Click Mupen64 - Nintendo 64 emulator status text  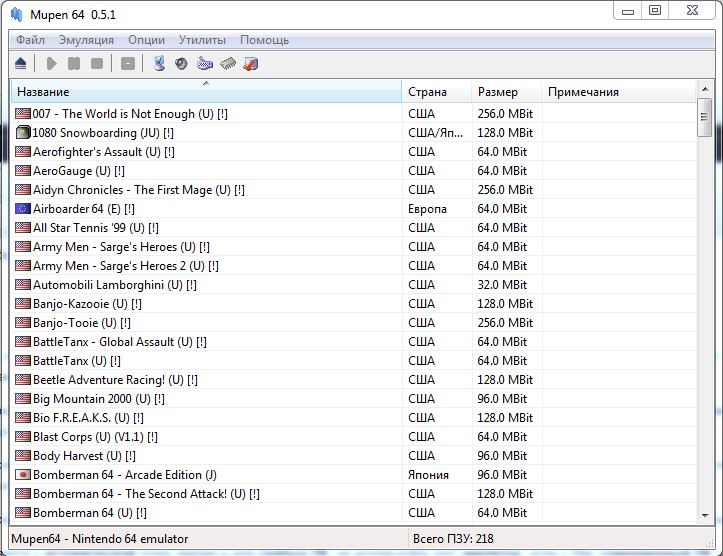pyautogui.click(x=100, y=538)
